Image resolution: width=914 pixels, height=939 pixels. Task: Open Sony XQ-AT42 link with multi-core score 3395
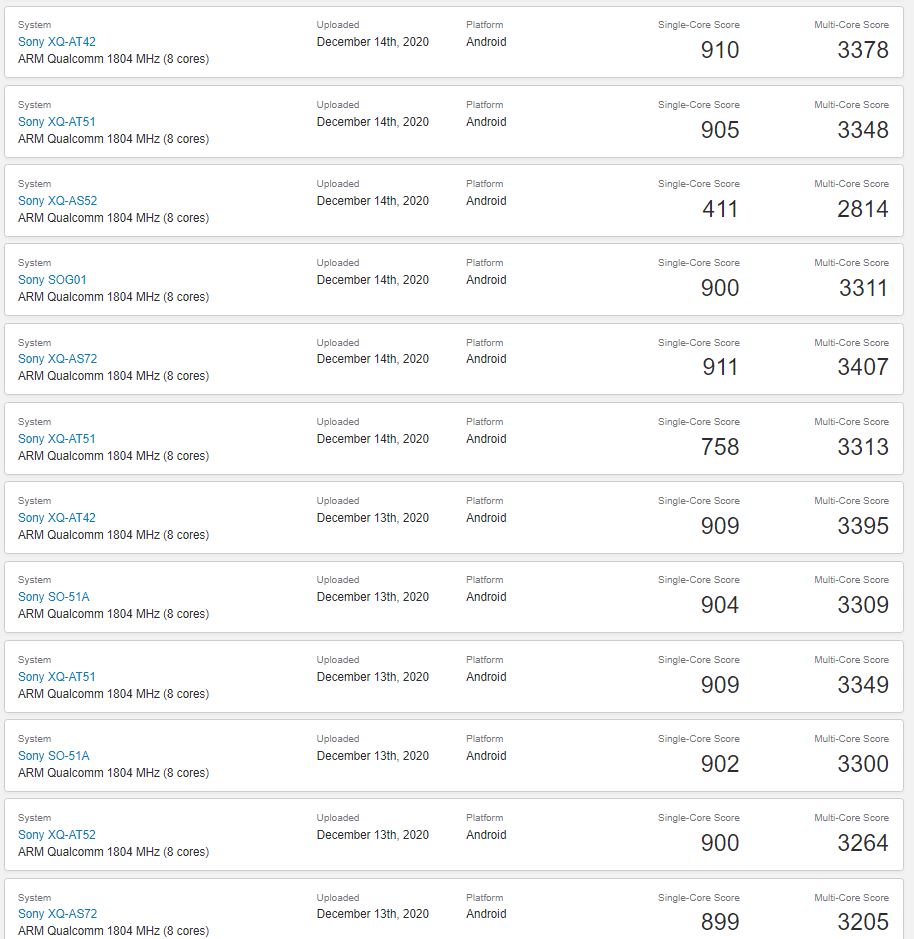point(57,517)
